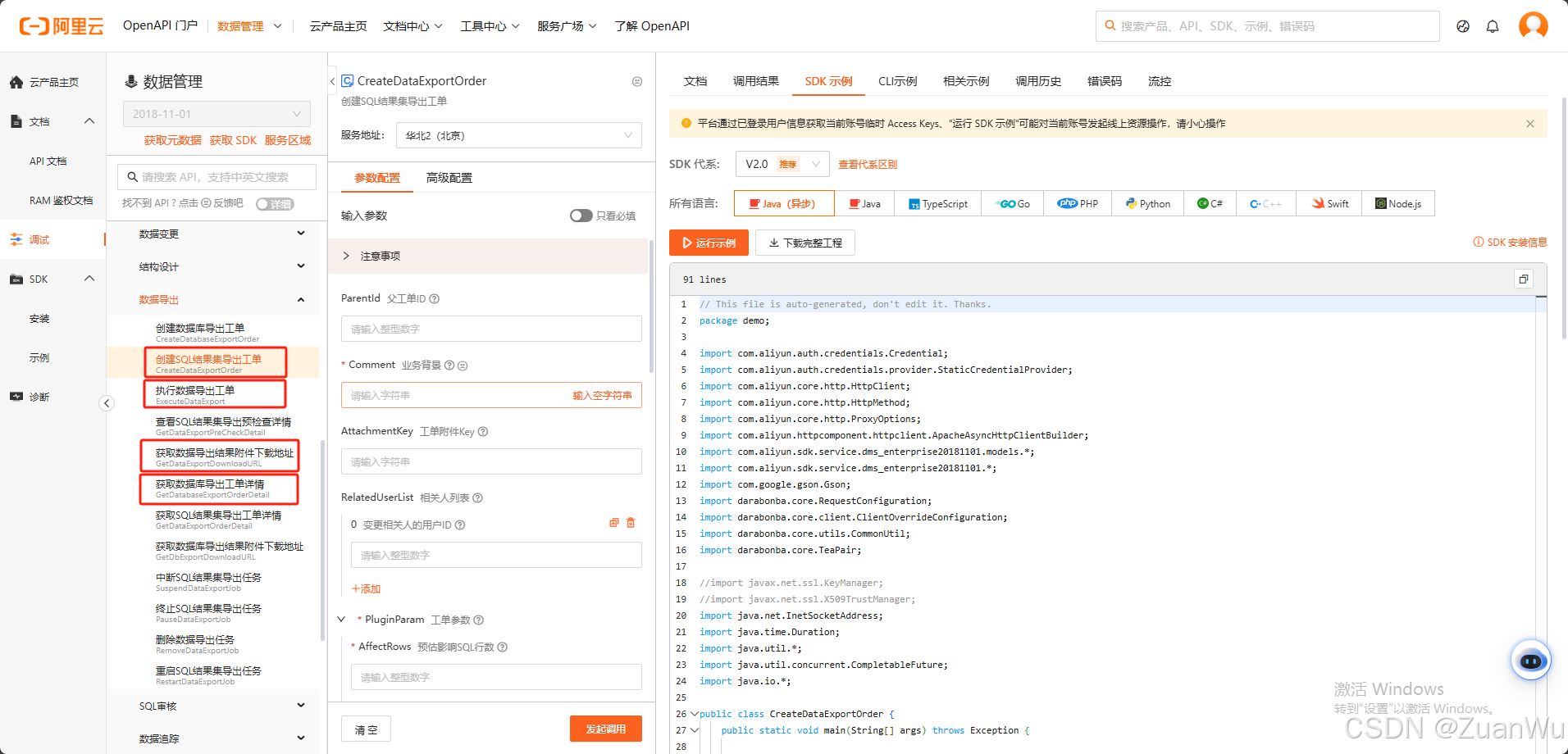Select PHP language
1568x754 pixels.
click(1078, 203)
